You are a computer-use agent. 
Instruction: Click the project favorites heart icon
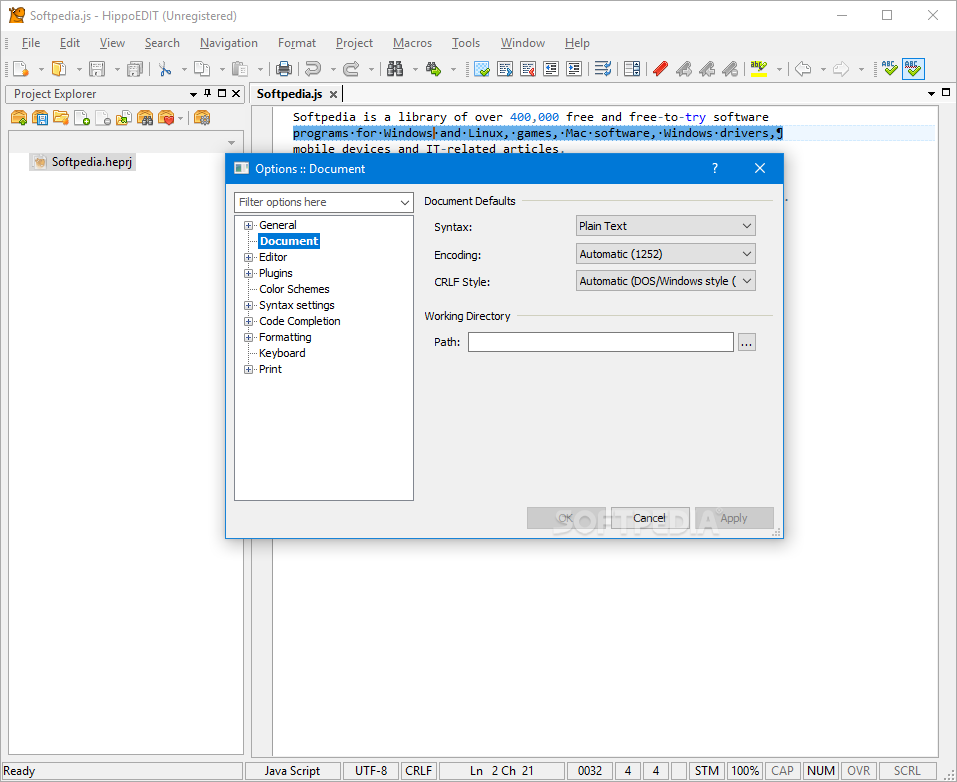[166, 118]
